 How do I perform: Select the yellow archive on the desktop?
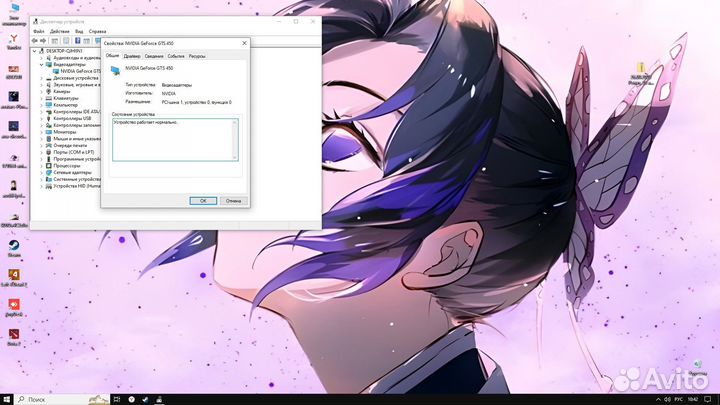[x=641, y=73]
